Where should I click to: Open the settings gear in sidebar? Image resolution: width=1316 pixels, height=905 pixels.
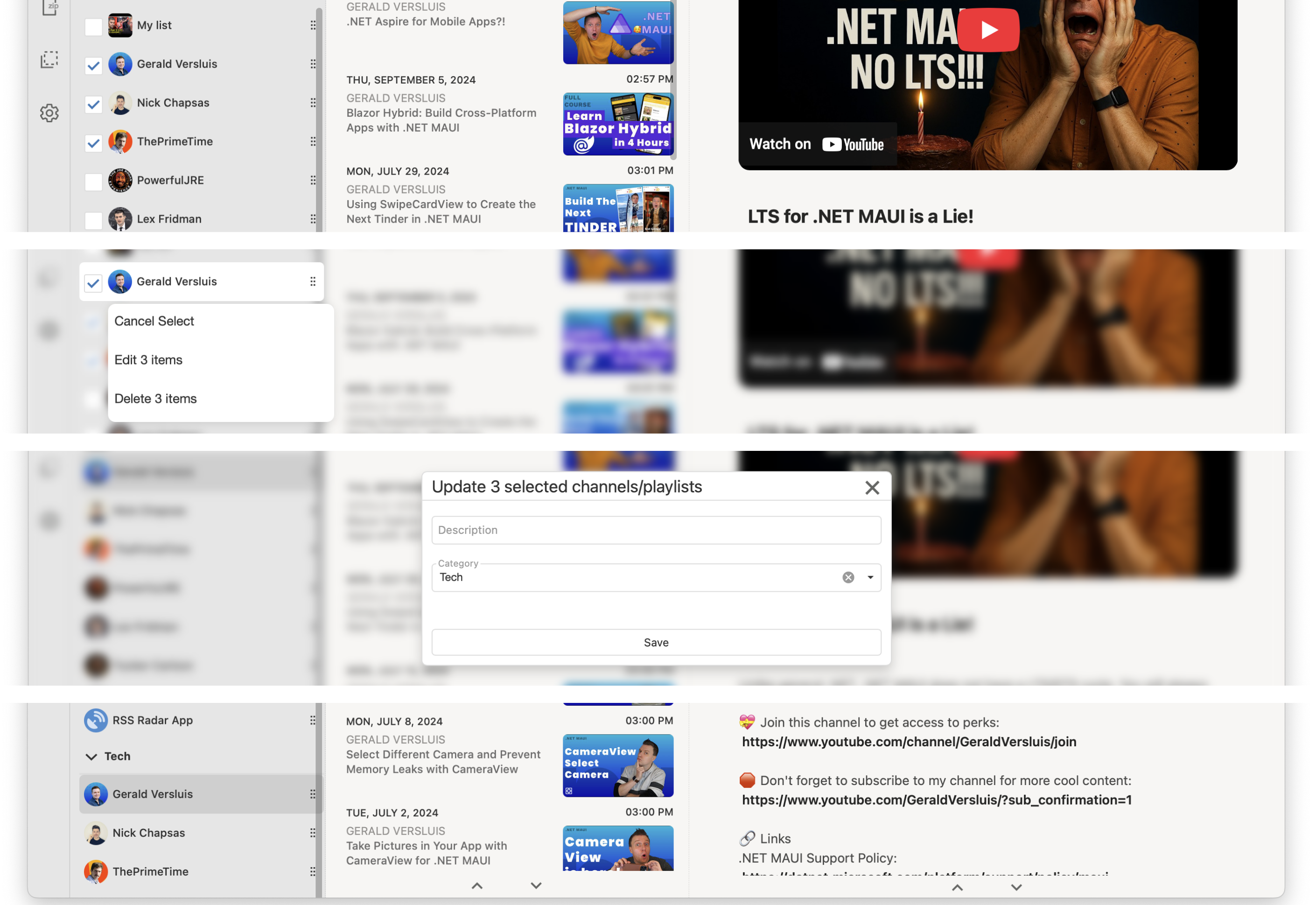click(x=49, y=113)
